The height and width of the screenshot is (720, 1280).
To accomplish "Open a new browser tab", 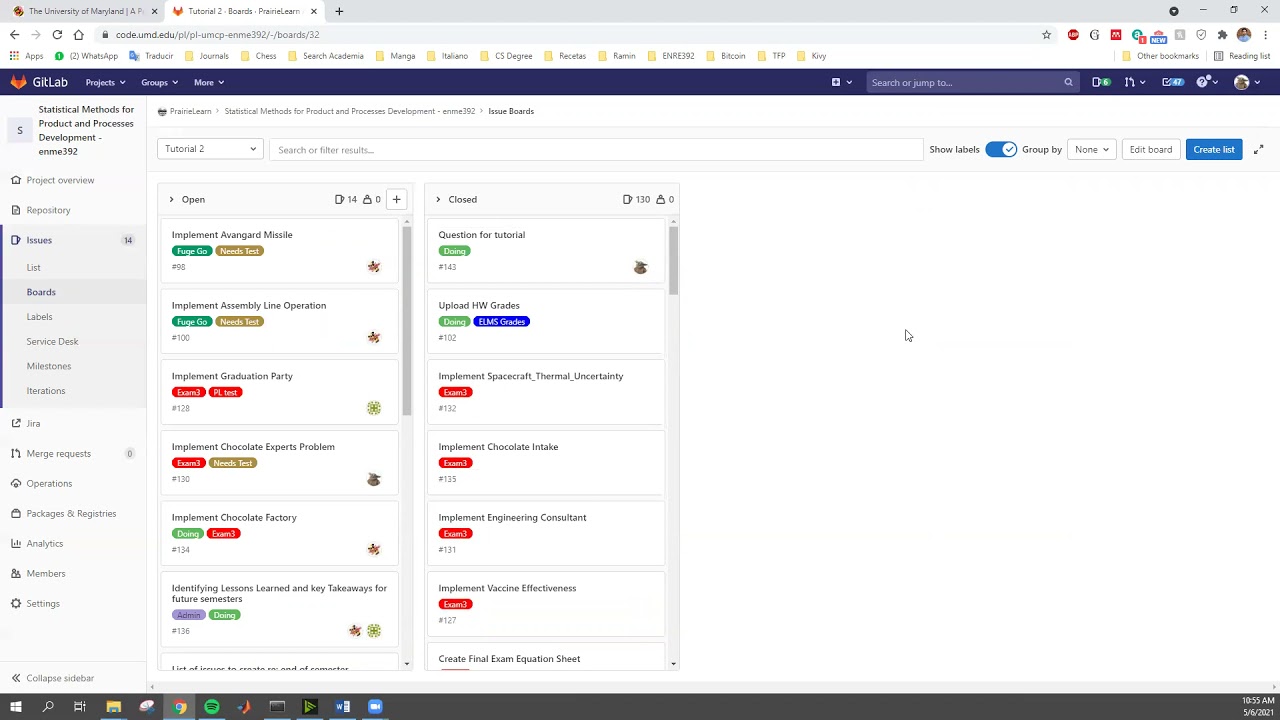I will pos(339,11).
